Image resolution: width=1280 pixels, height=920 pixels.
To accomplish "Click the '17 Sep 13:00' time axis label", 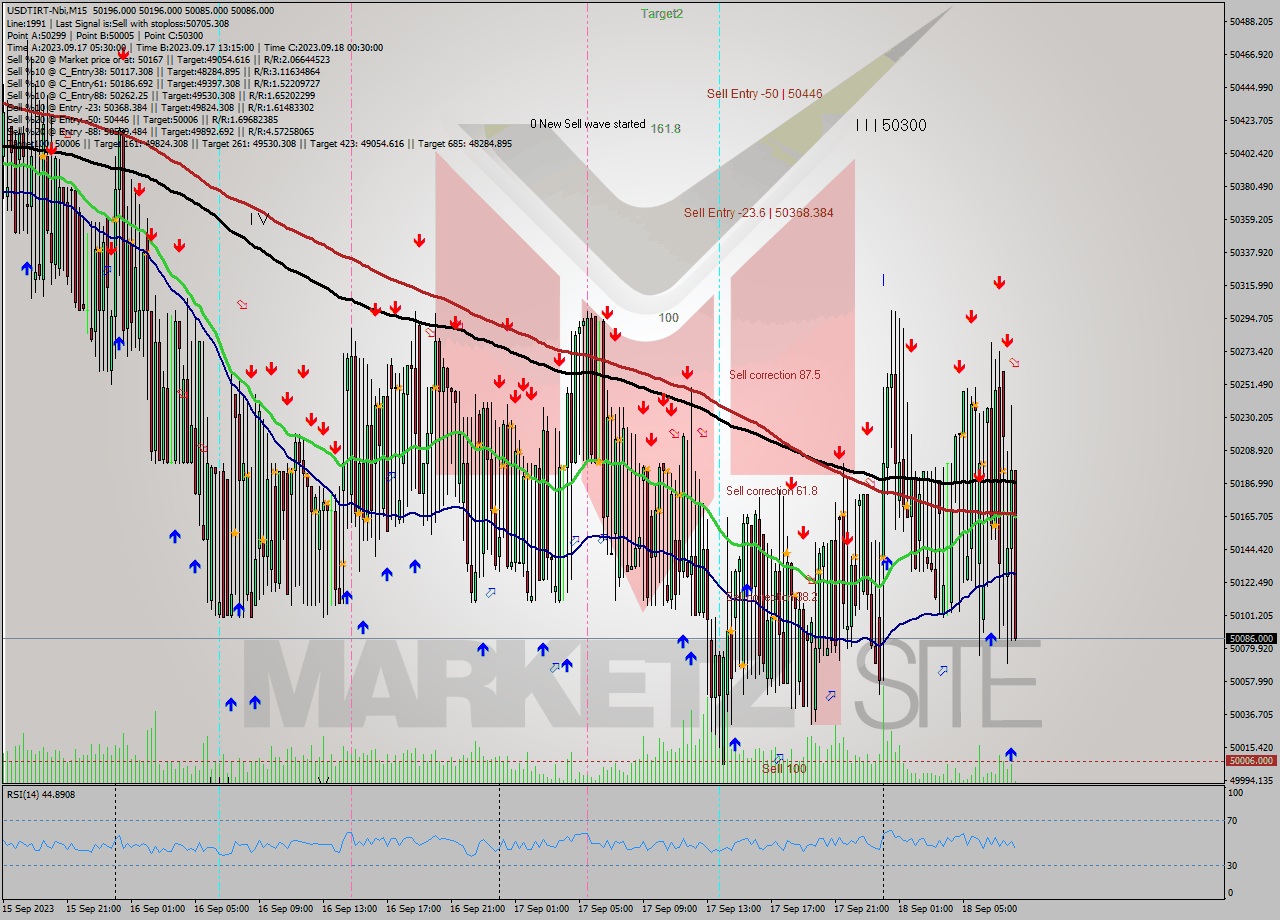I will (x=733, y=909).
